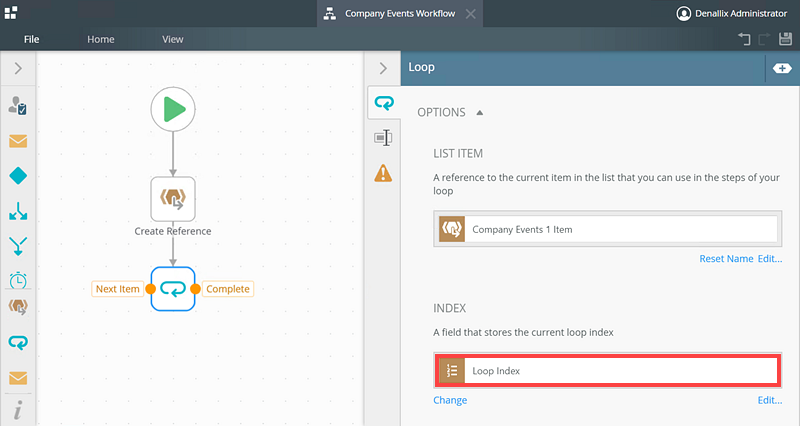Image resolution: width=800 pixels, height=426 pixels.
Task: Collapse the OPTIONS section arrow
Action: click(x=480, y=113)
